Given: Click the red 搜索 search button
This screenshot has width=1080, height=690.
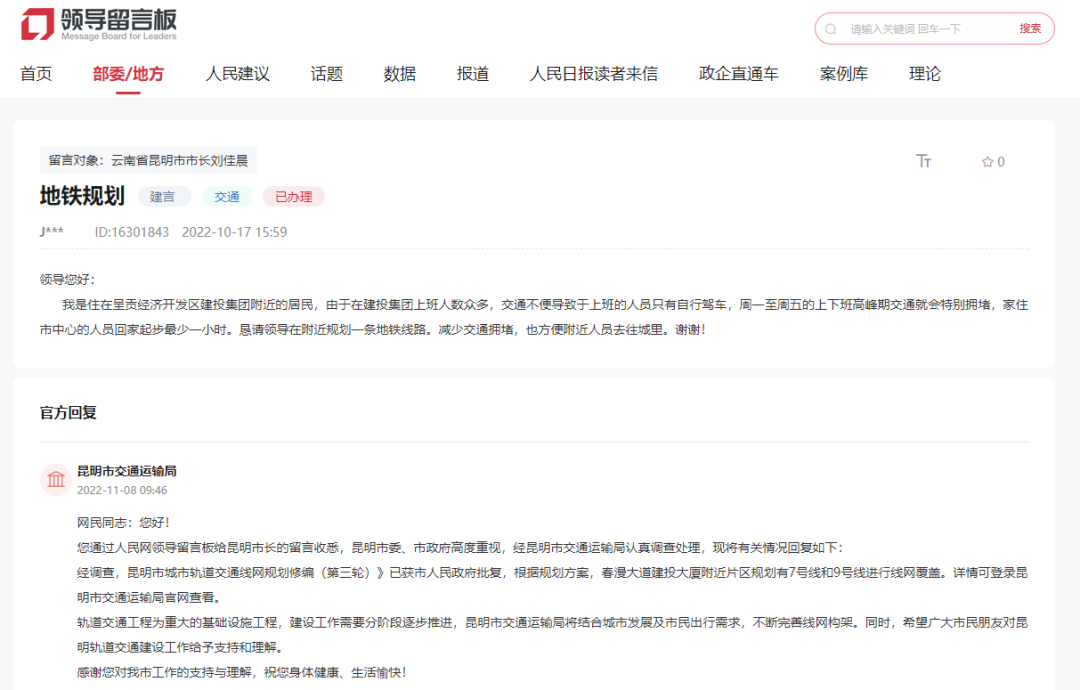Looking at the screenshot, I should [1030, 28].
